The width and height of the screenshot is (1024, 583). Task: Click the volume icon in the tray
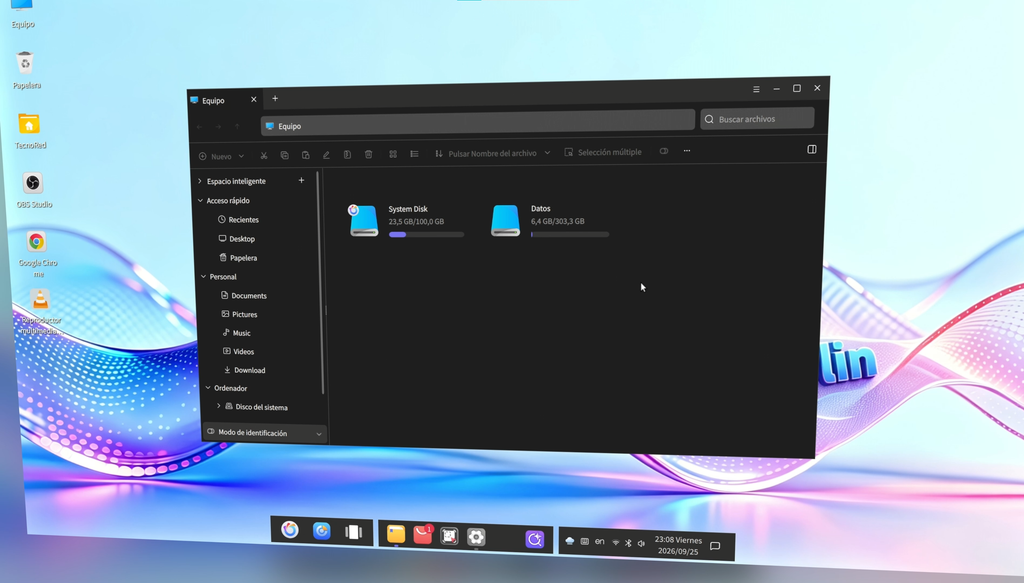tap(641, 543)
